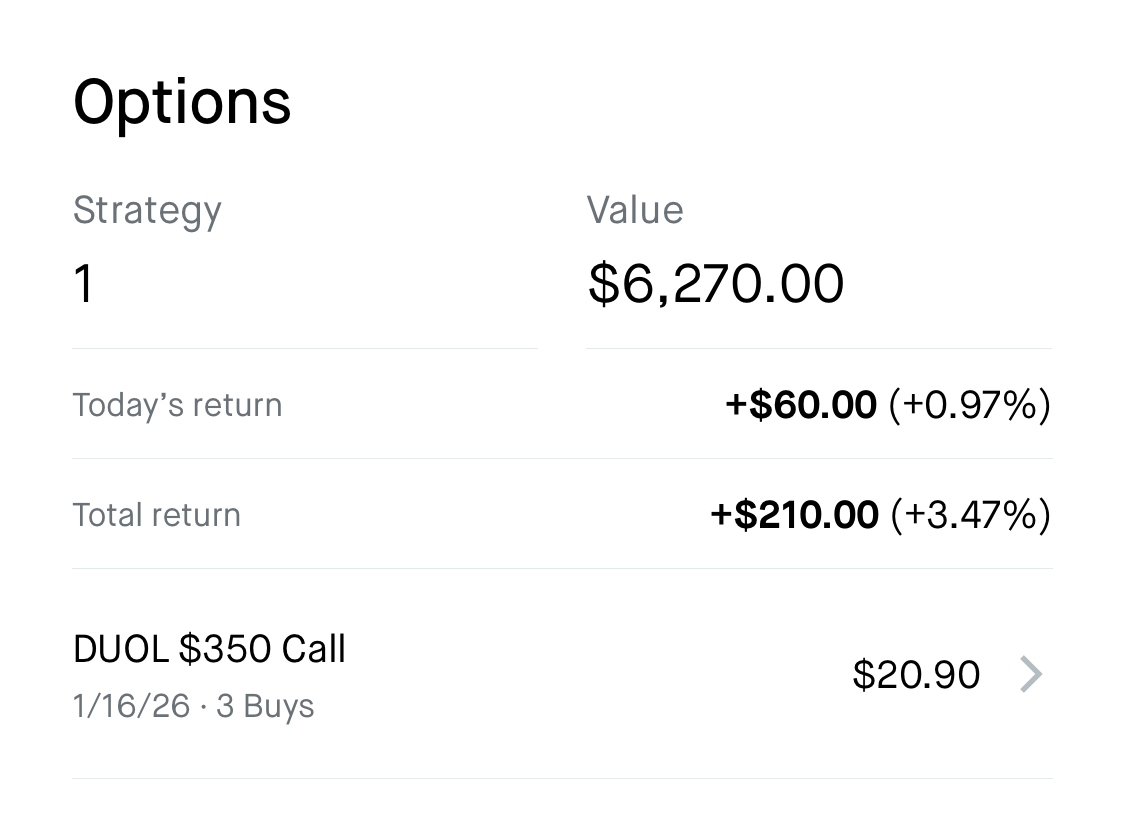Click the strategy count of 1

[84, 284]
